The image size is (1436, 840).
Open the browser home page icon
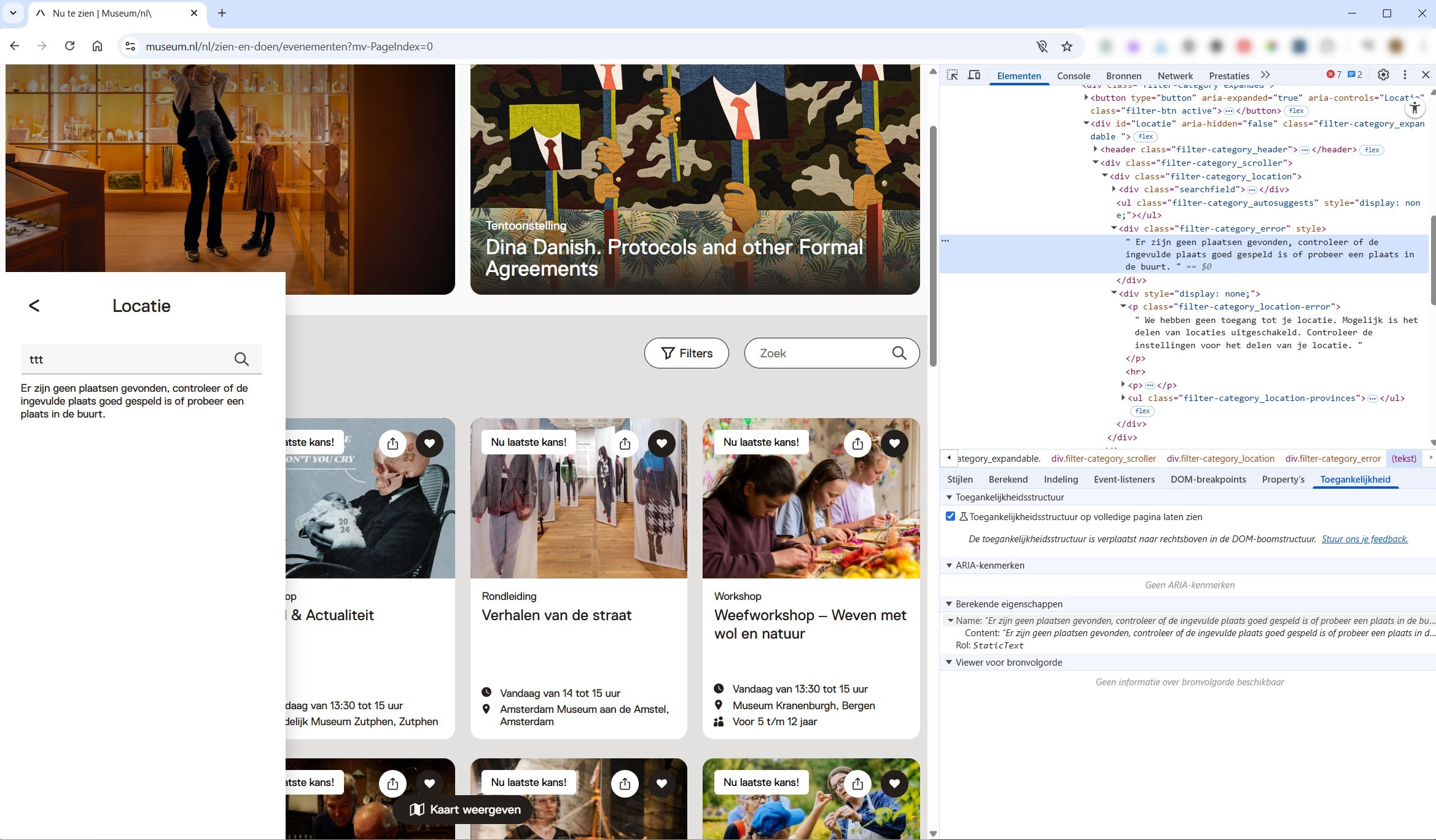point(97,46)
